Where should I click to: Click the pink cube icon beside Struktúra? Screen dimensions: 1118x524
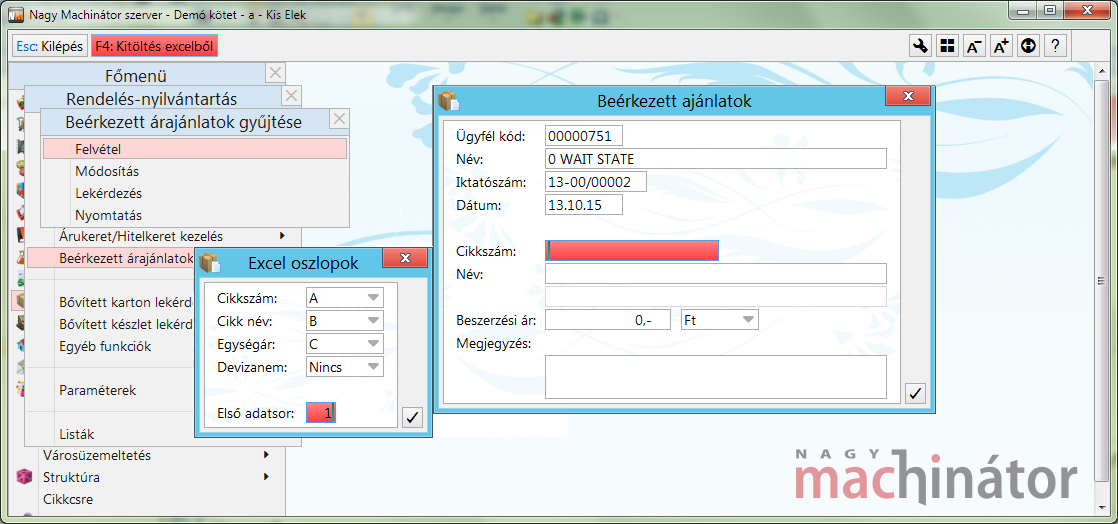pos(24,476)
